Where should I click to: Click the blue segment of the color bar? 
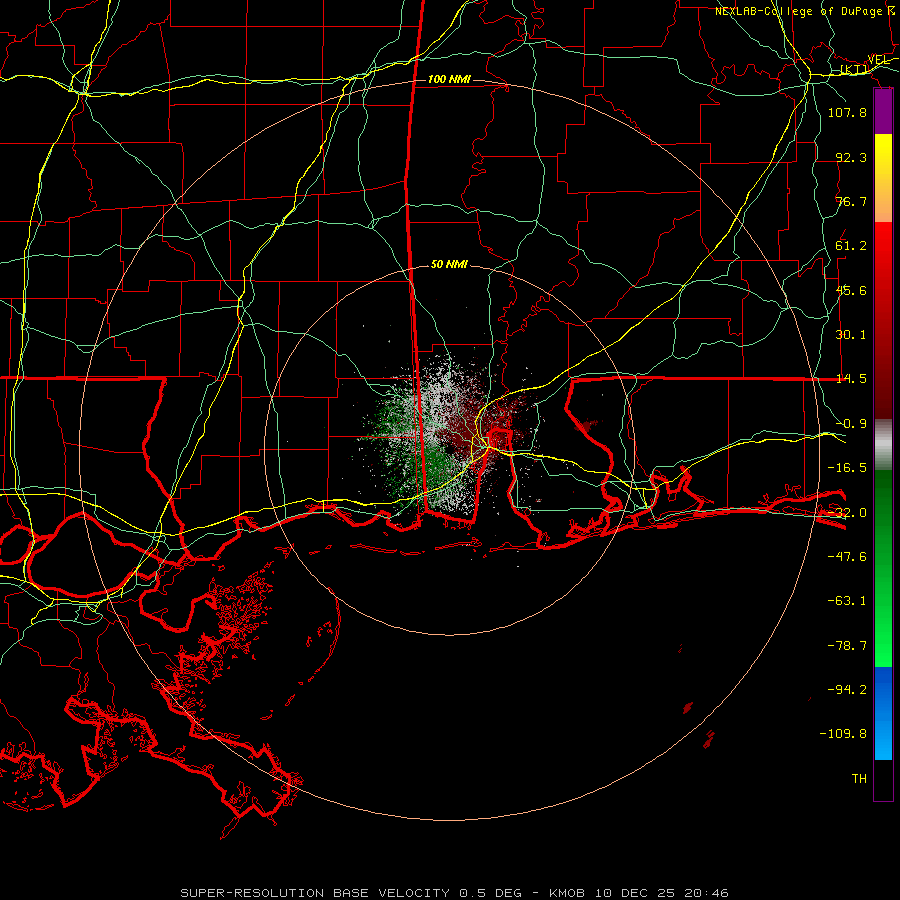point(883,713)
